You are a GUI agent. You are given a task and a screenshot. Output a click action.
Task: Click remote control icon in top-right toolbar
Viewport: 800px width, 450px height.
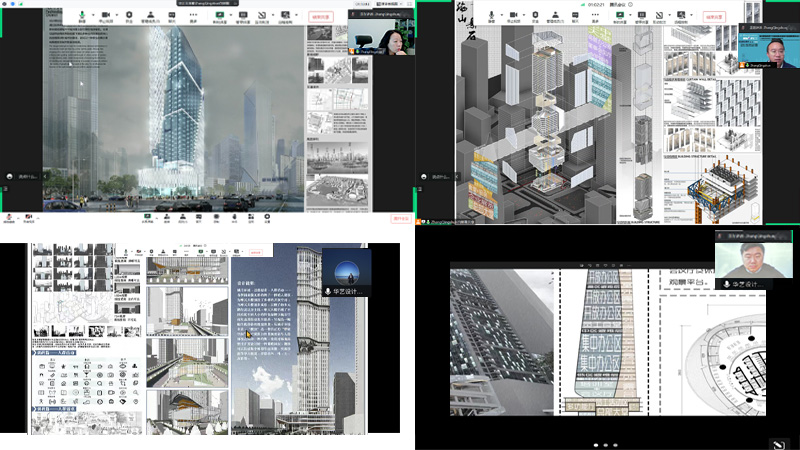point(681,16)
